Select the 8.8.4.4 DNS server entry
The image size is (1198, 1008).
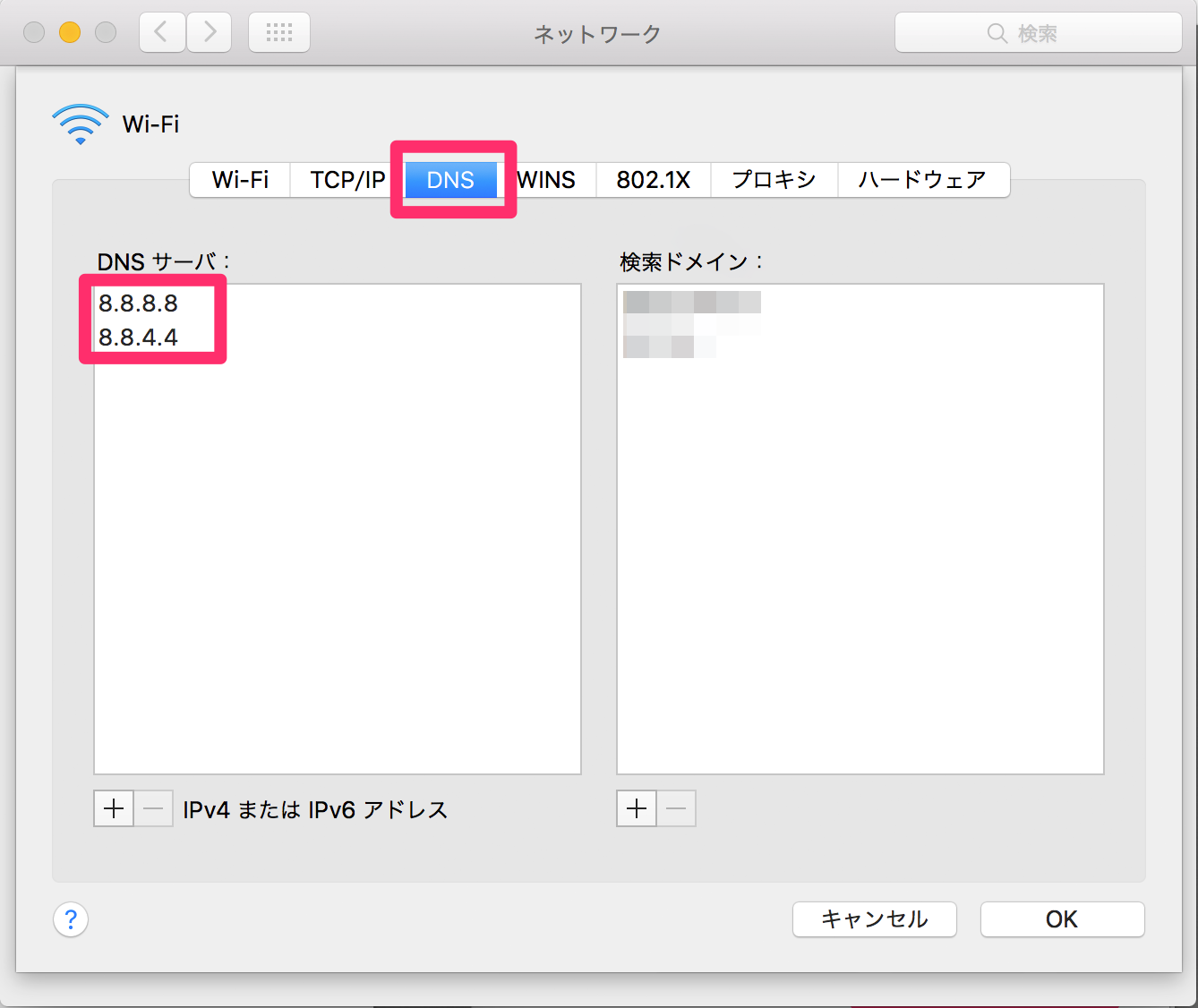click(x=139, y=337)
